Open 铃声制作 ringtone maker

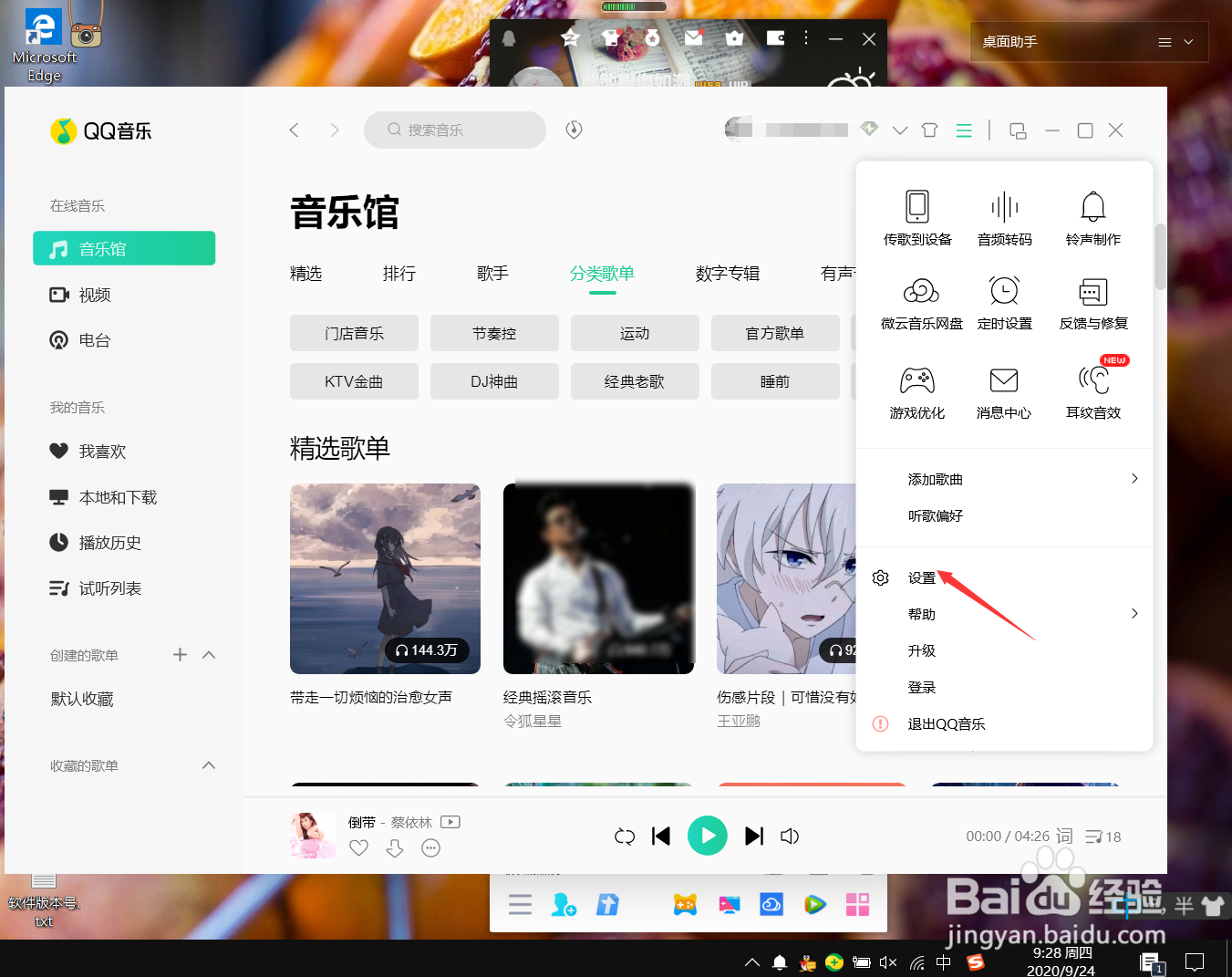coord(1092,218)
